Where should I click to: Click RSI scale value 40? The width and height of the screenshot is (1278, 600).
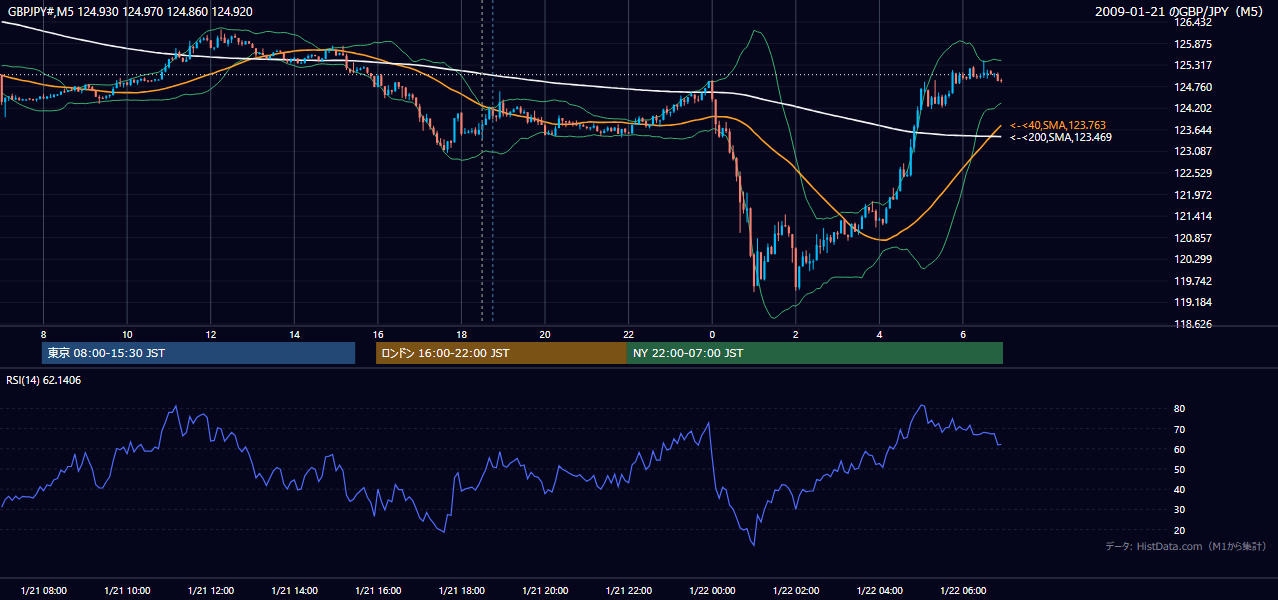[x=1180, y=489]
